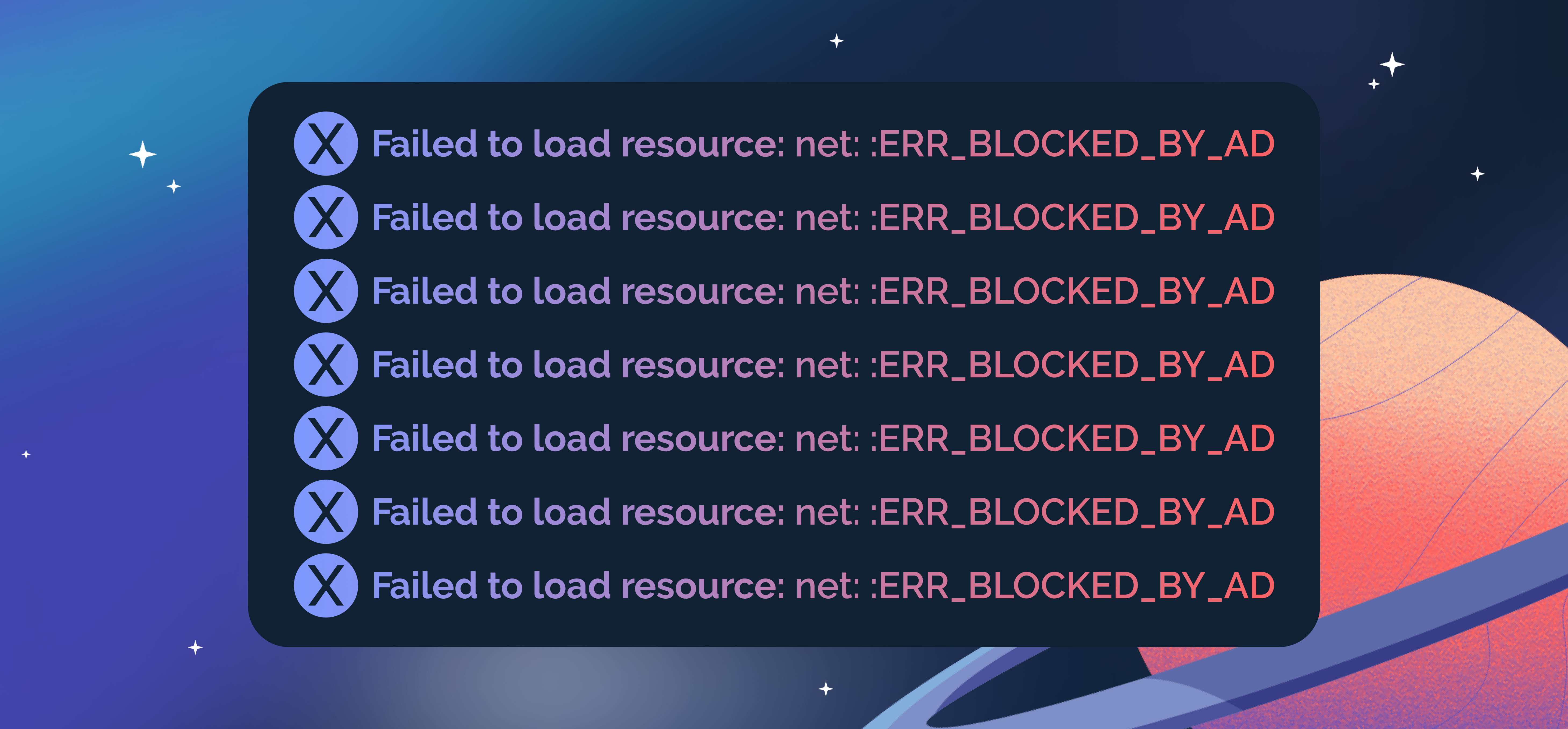1568x729 pixels.
Task: Open the first "Failed to load resource" message
Action: 823,144
